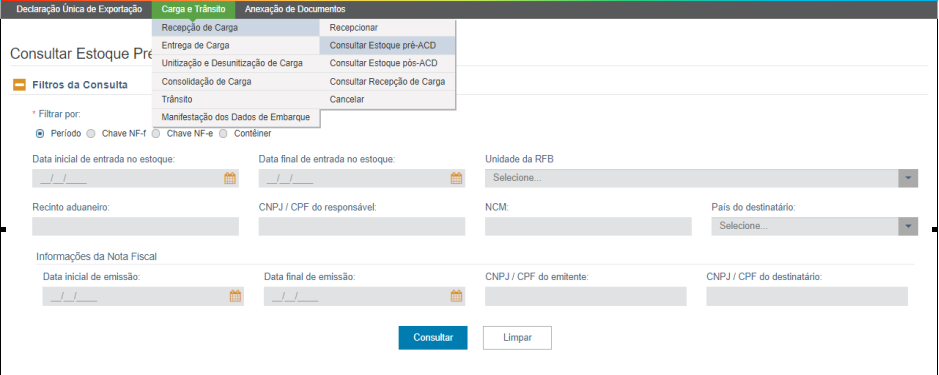The image size is (939, 375).
Task: Open calendar for Data inicial de entrada no estoque
Action: [230, 178]
